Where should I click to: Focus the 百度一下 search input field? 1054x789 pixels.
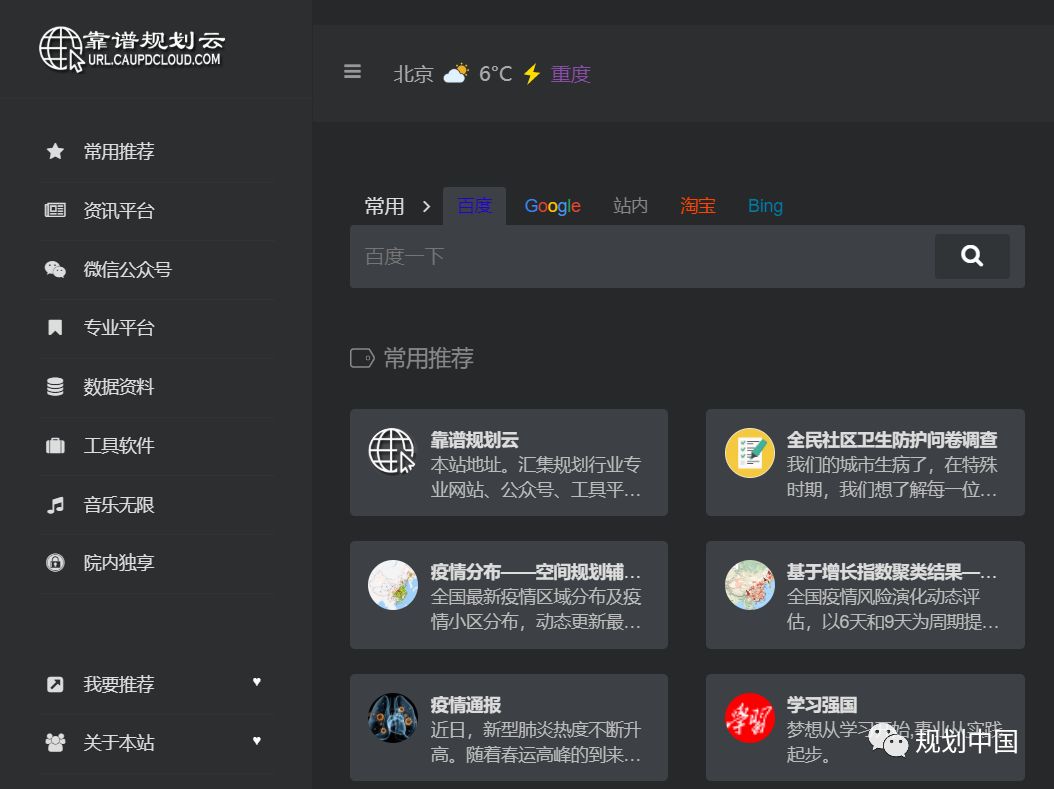tap(642, 256)
